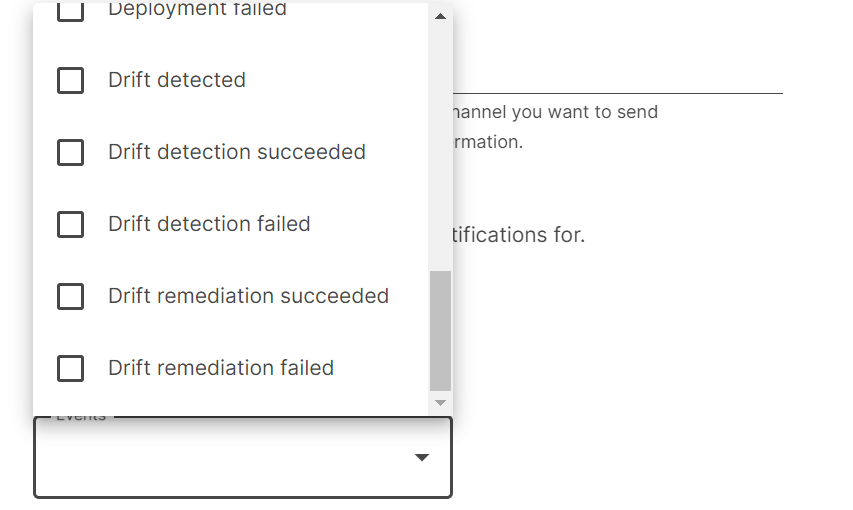
Task: Grab the grey scrollbar thumb in the list
Action: (x=441, y=330)
